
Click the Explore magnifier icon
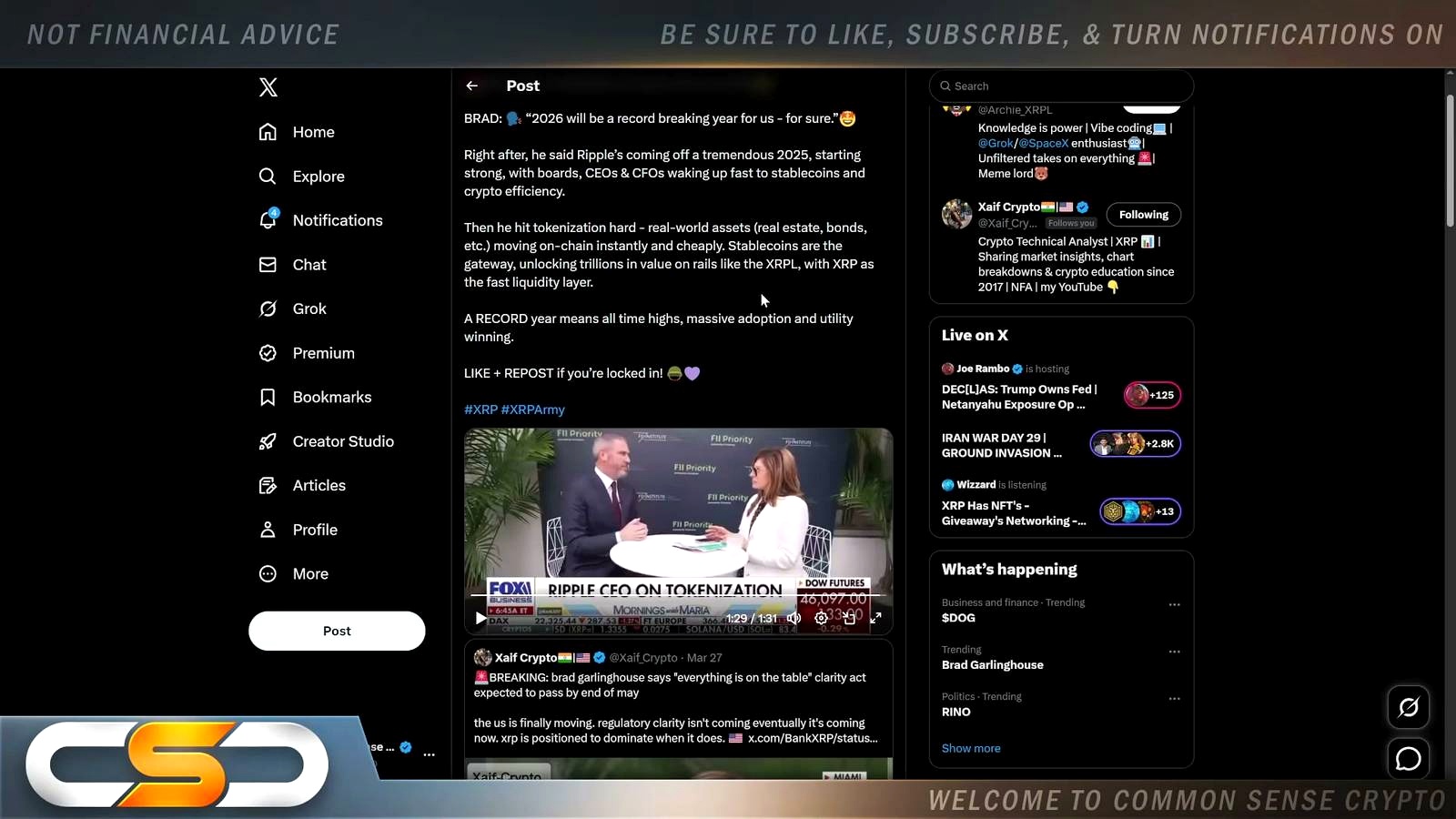tap(268, 176)
